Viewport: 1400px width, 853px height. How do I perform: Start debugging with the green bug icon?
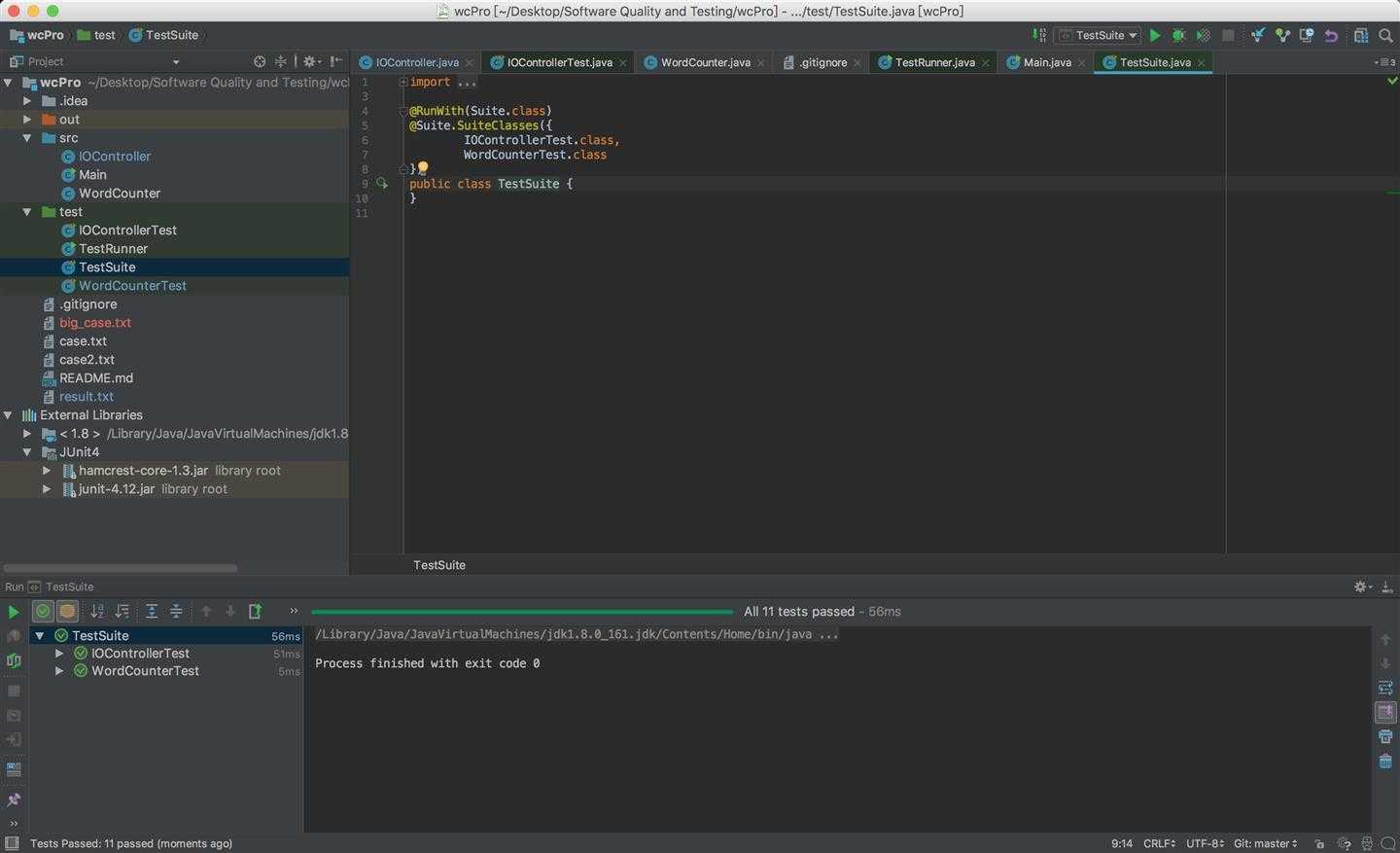click(x=1178, y=35)
